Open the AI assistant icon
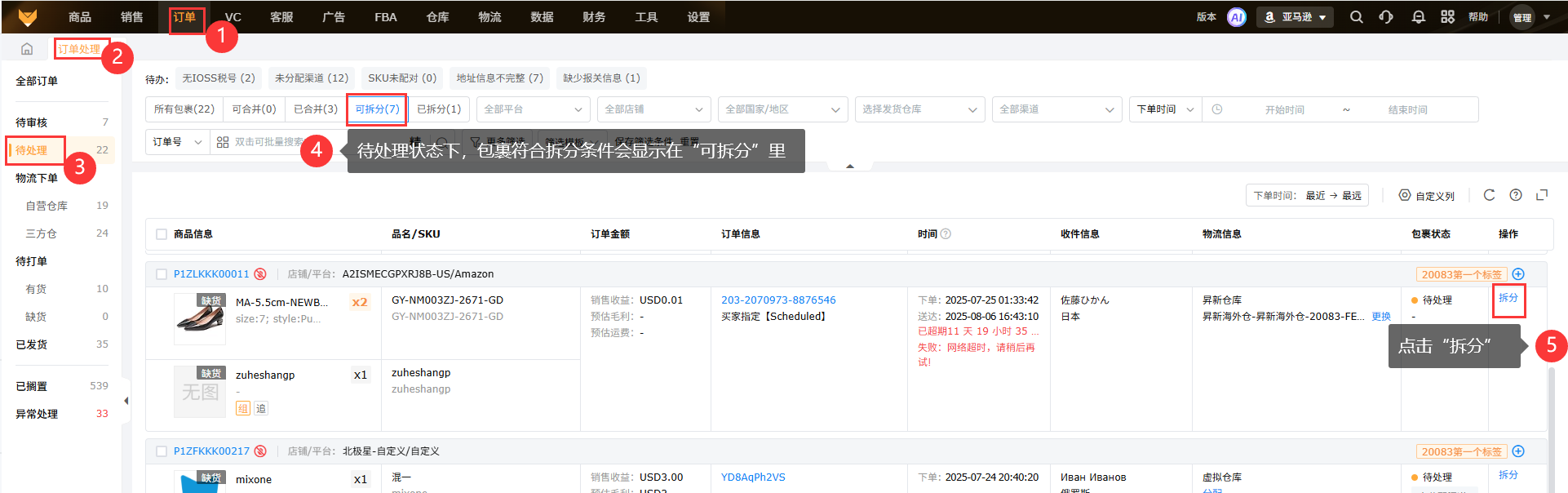Image resolution: width=1568 pixels, height=493 pixels. (x=1236, y=17)
